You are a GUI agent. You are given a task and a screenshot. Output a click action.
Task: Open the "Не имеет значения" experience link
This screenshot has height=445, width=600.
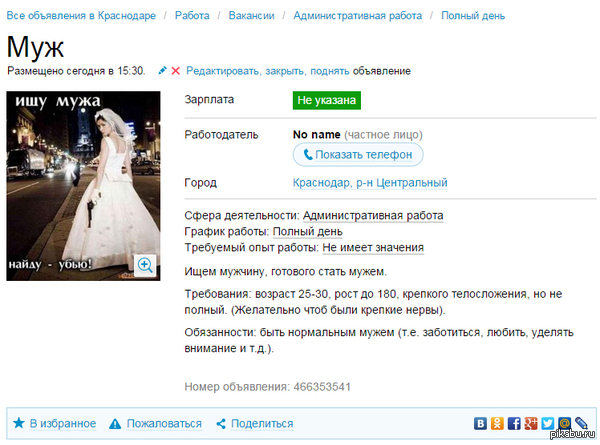372,247
